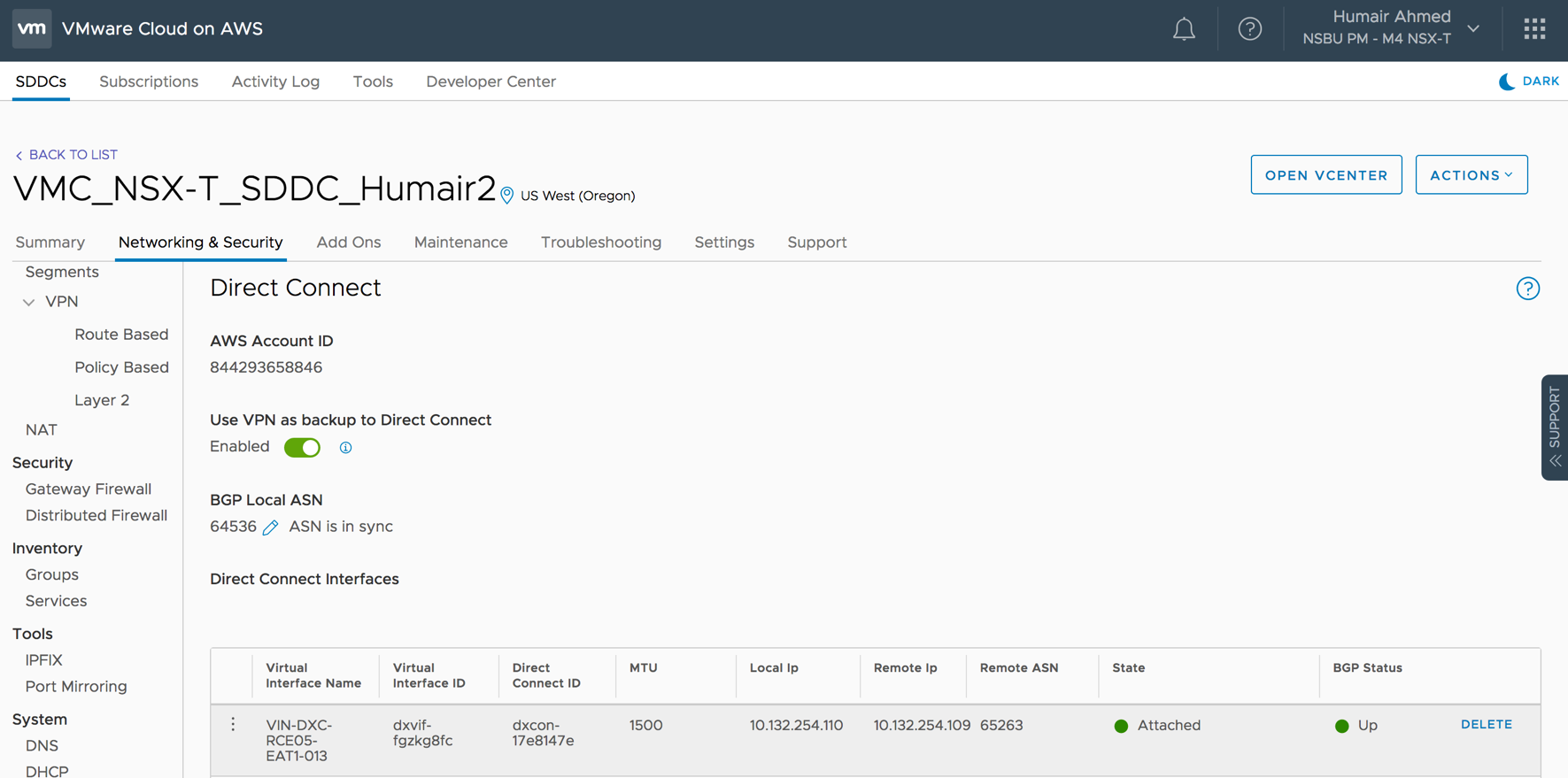Image resolution: width=1568 pixels, height=778 pixels.
Task: Open Tools top navigation tab
Action: coord(373,81)
